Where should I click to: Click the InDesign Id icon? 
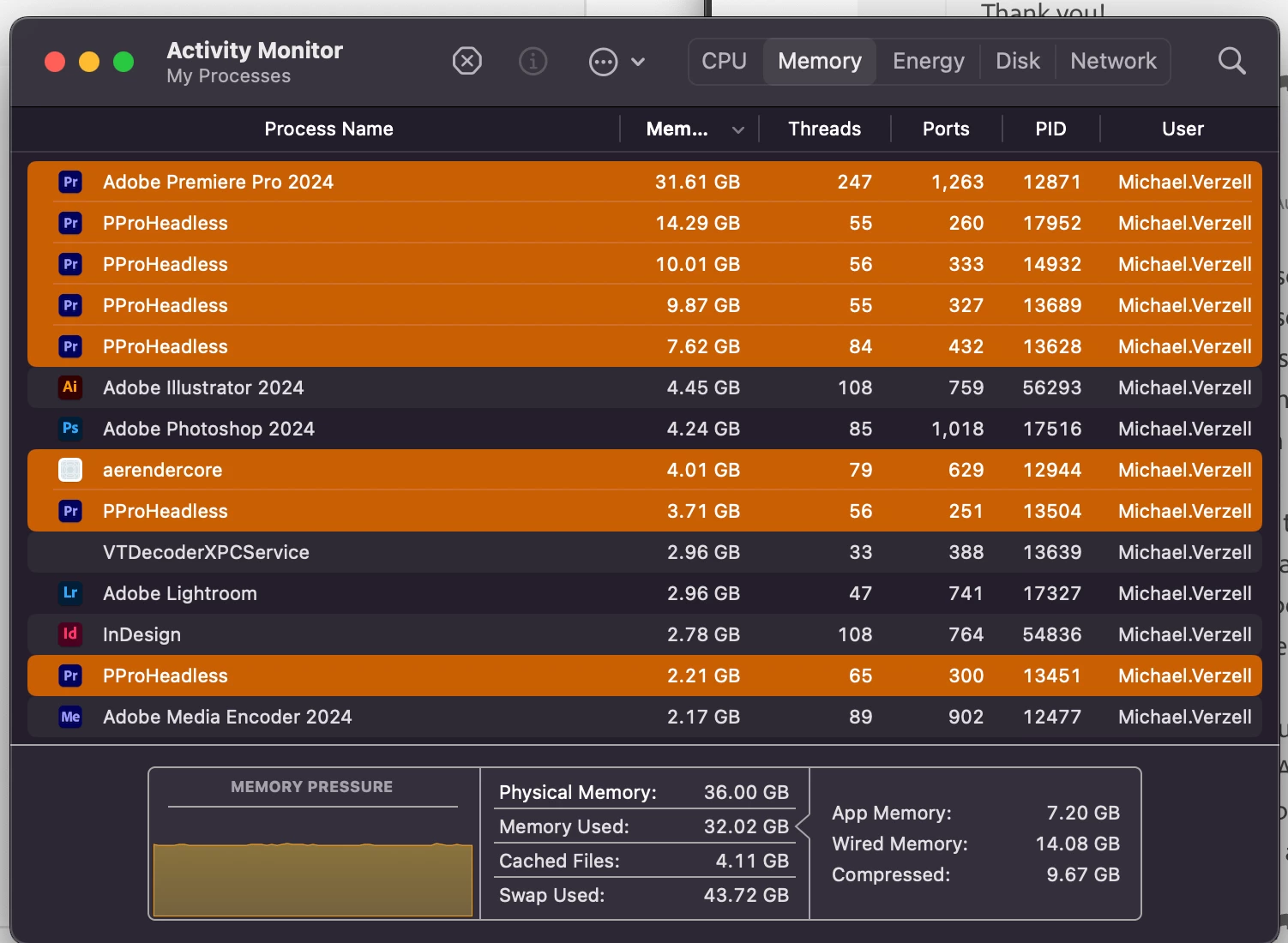(x=70, y=634)
